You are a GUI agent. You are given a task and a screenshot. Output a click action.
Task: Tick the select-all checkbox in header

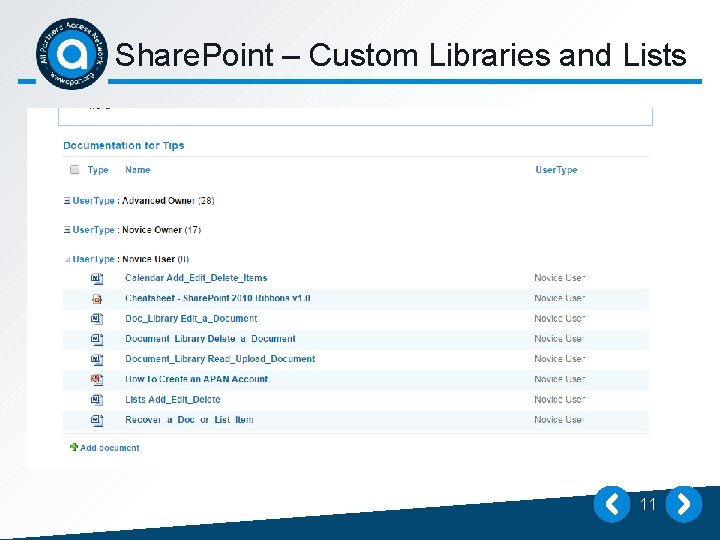pos(74,170)
